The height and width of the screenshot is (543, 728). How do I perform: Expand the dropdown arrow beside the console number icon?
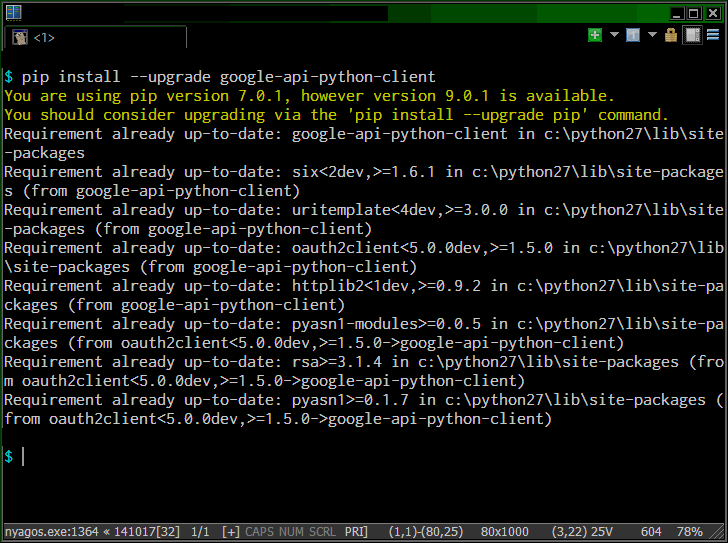[x=652, y=35]
